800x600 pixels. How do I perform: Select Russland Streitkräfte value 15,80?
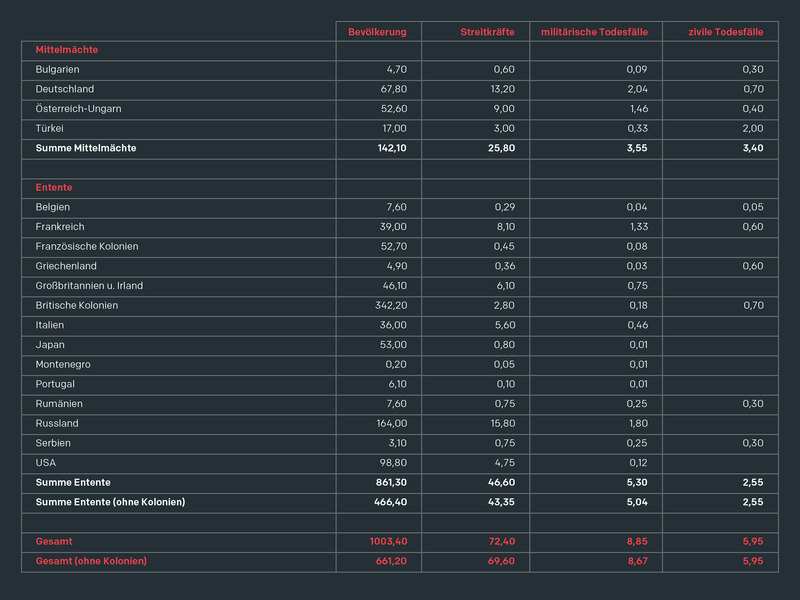click(x=503, y=423)
